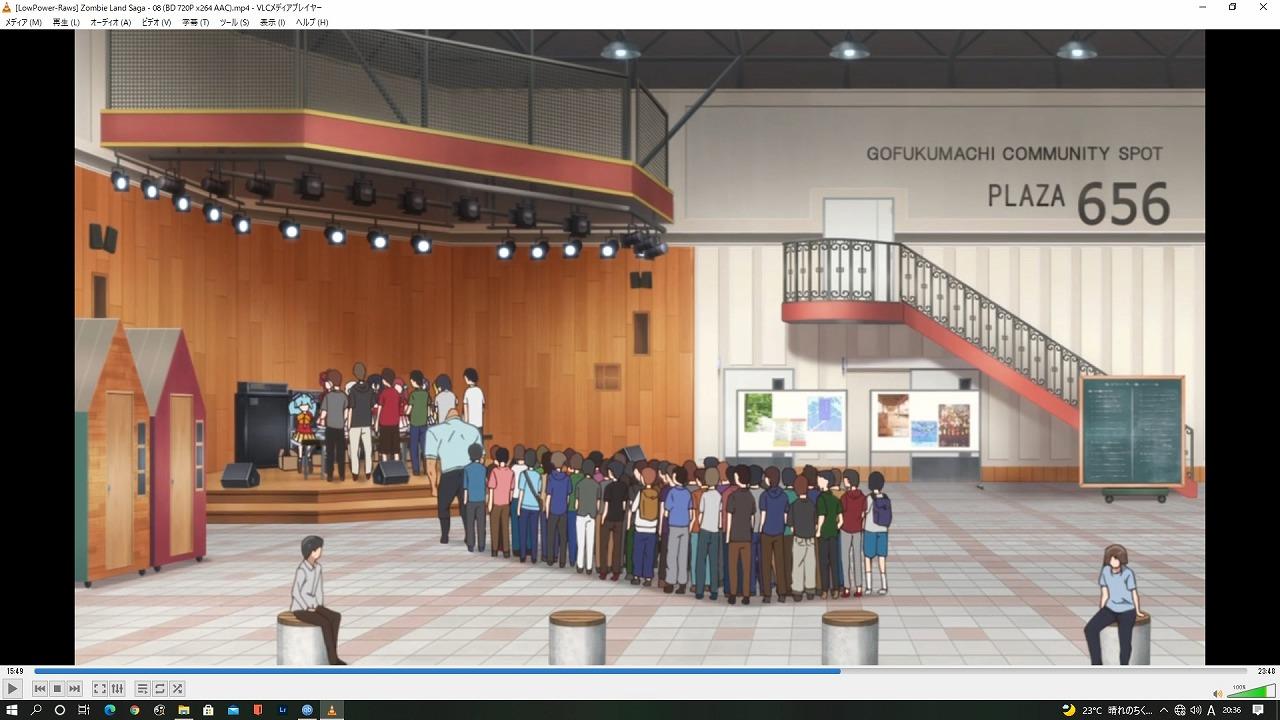Viewport: 1280px width, 720px height.
Task: Click the green volume slider
Action: [1250, 691]
